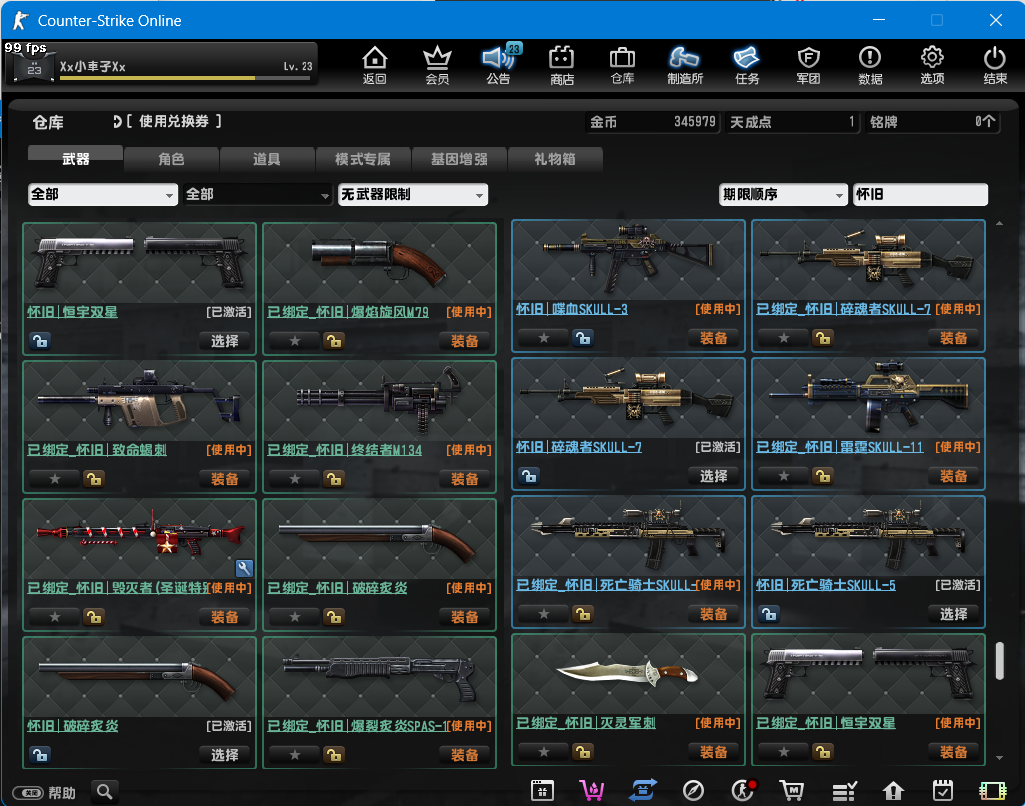Toggle favorite star on 雷霆SKULL-11
The width and height of the screenshot is (1025, 806).
click(x=783, y=476)
